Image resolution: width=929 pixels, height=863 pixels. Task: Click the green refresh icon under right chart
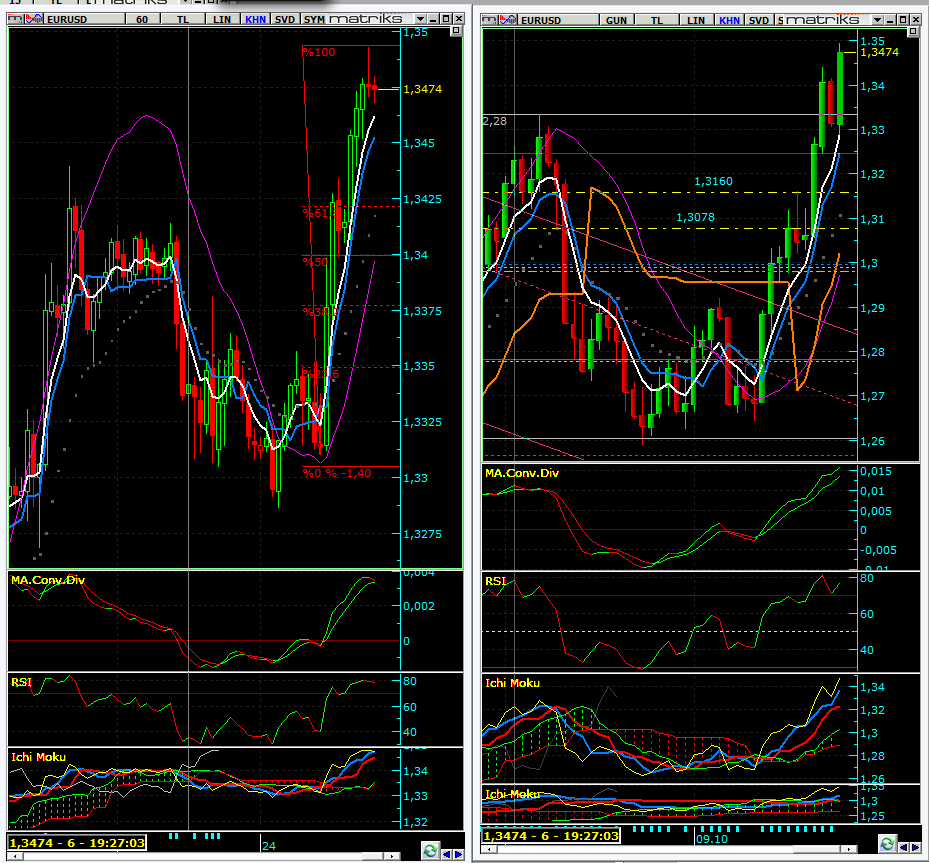[888, 845]
